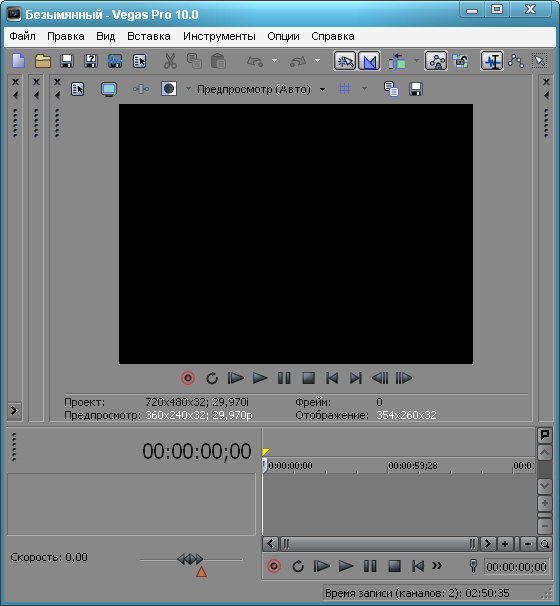Open video preview on external monitor
This screenshot has height=606, width=560.
click(x=109, y=89)
